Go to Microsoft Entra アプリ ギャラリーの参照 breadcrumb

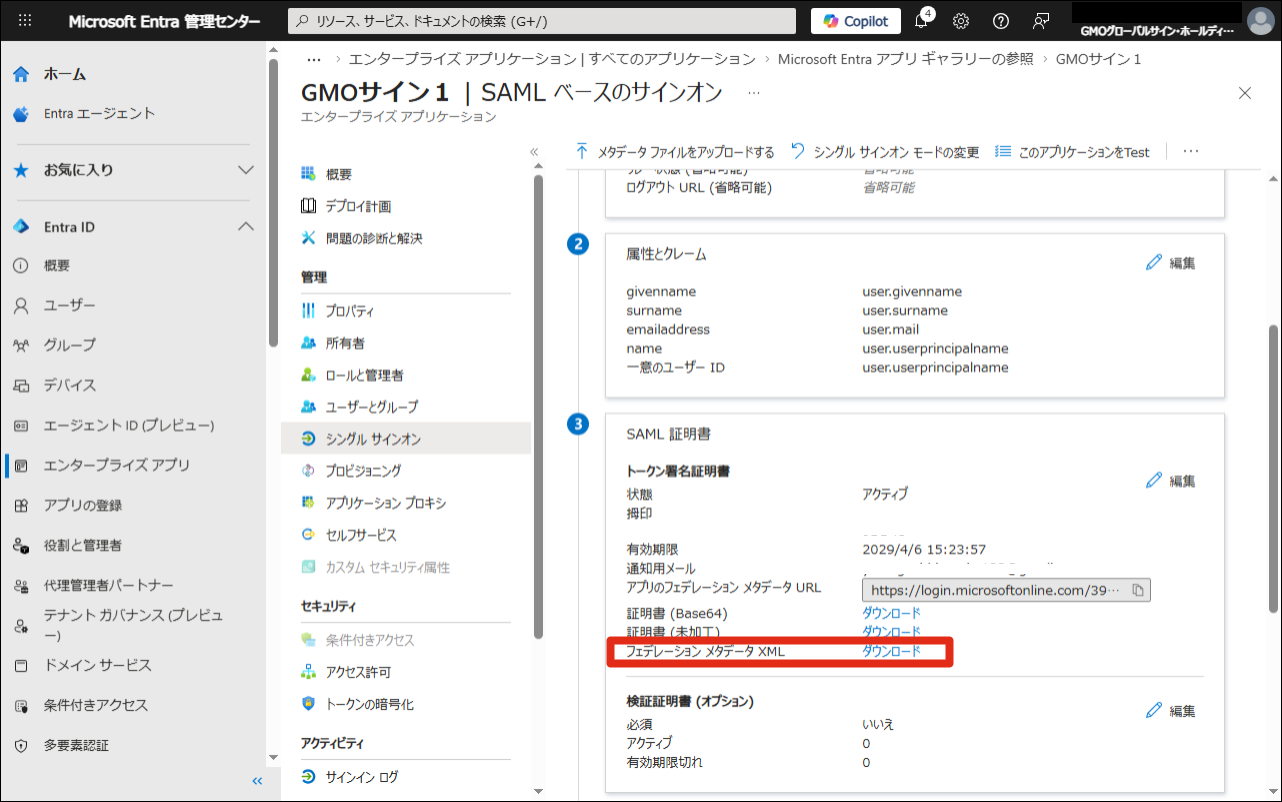[x=905, y=59]
